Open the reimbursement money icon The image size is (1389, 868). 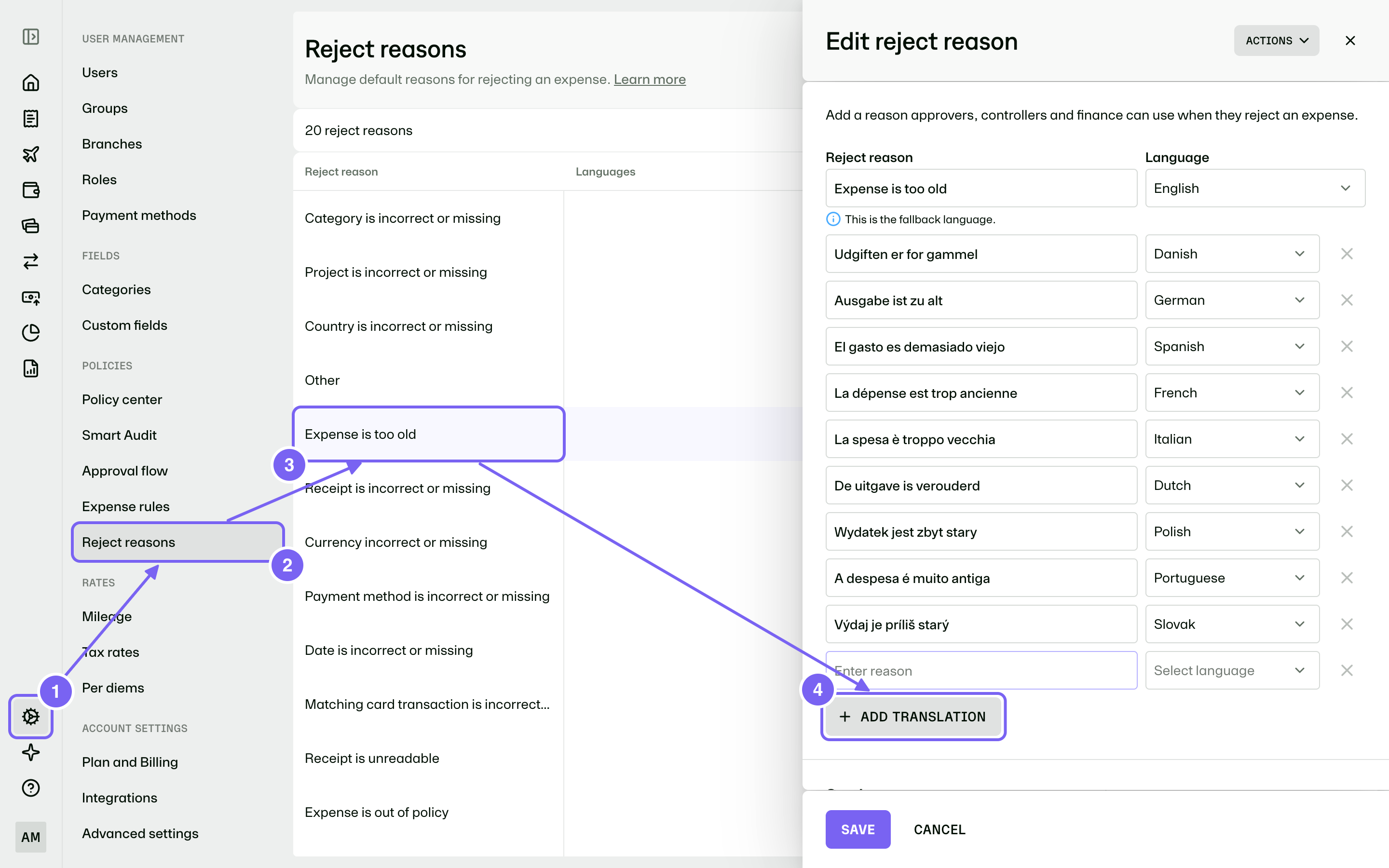click(30, 298)
